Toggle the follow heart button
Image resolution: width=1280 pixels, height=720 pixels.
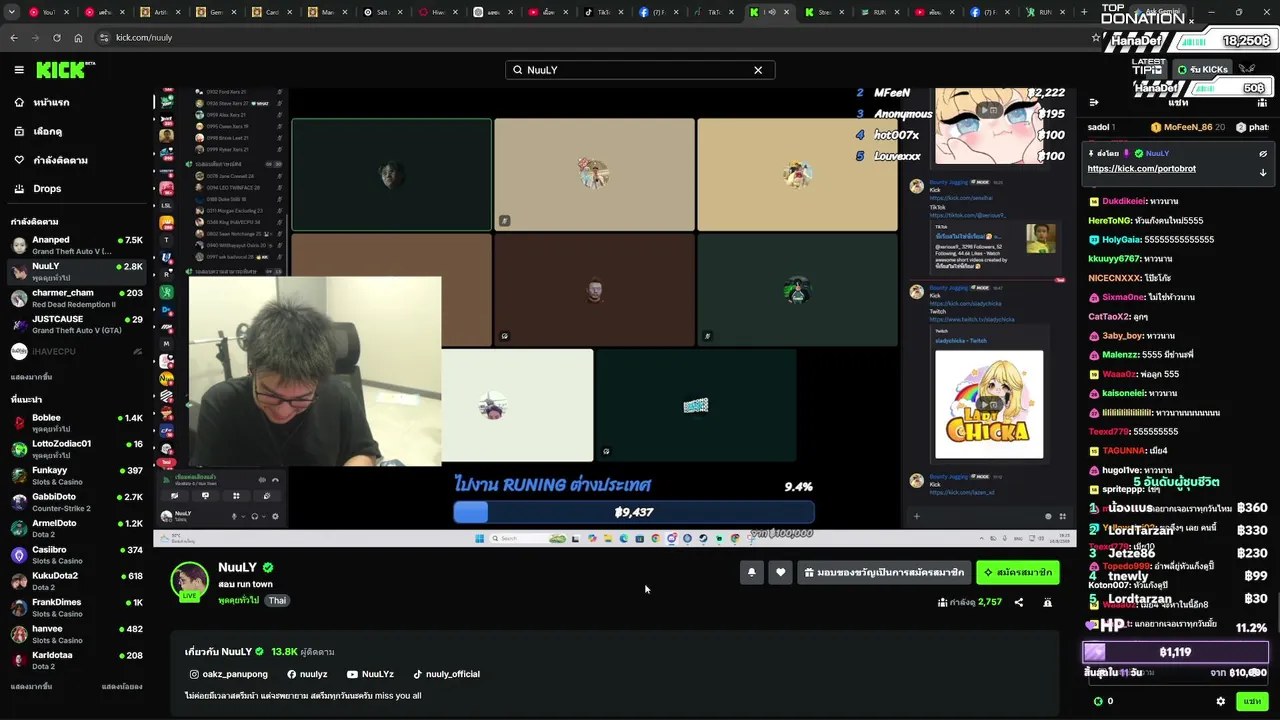coord(781,573)
